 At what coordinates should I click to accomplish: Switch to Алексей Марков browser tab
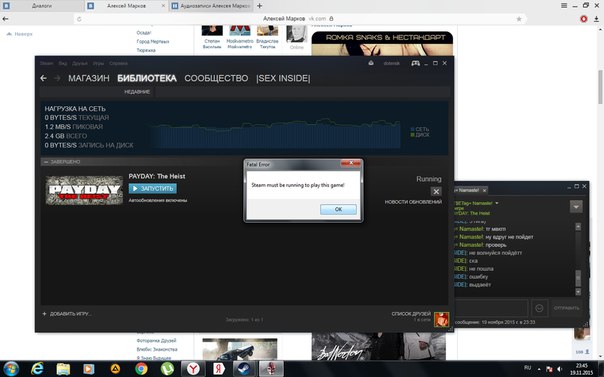(126, 6)
